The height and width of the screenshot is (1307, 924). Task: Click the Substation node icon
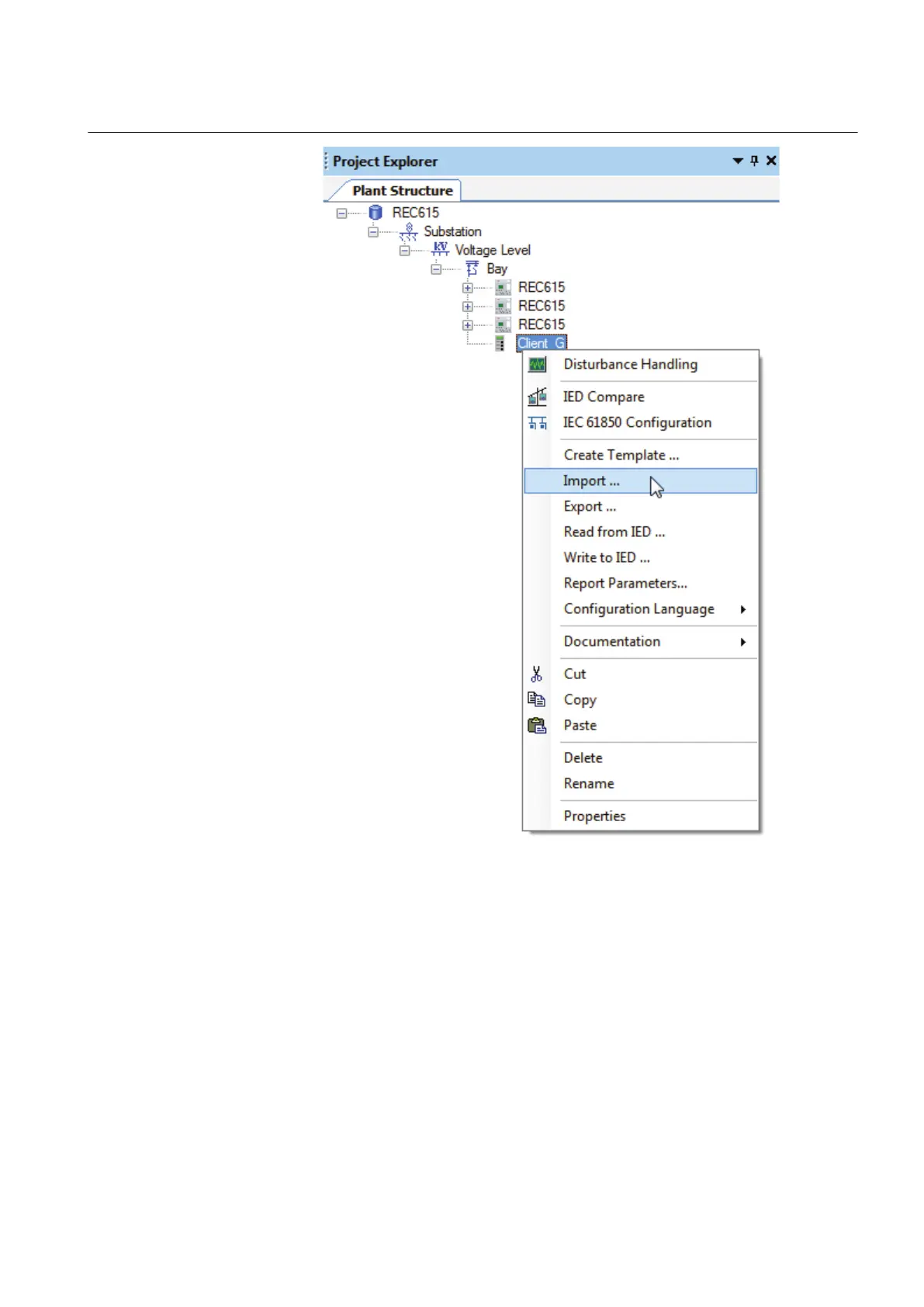[x=408, y=231]
